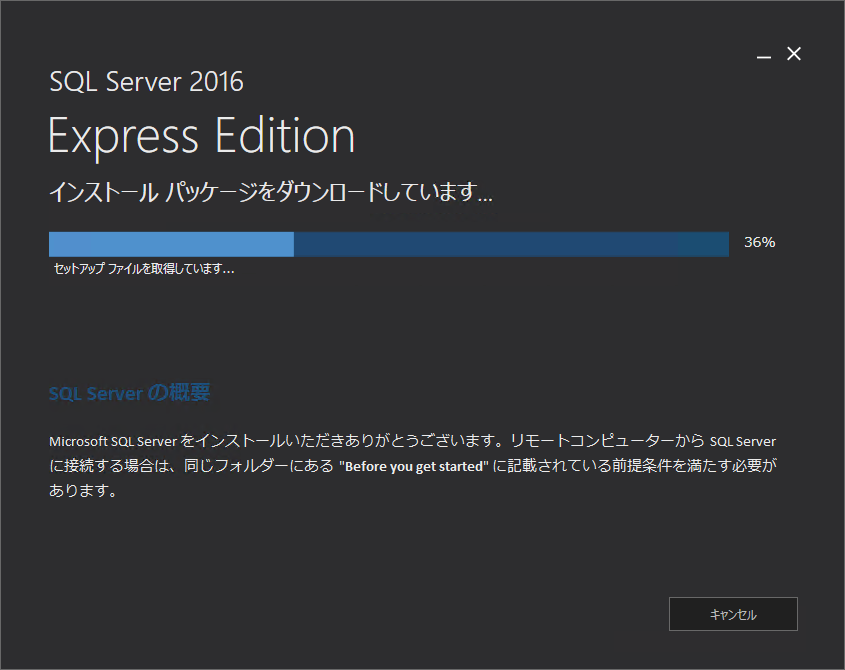Click the unfilled portion of the progress bar
The image size is (845, 670).
pyautogui.click(x=510, y=244)
